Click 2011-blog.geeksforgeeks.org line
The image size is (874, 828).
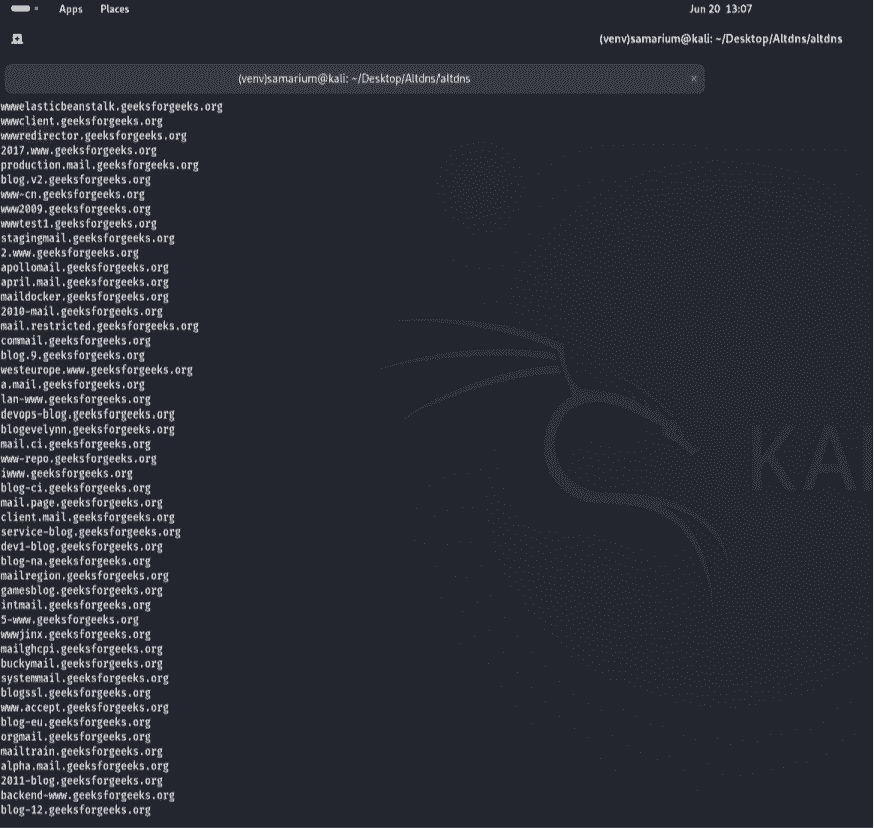[81, 781]
